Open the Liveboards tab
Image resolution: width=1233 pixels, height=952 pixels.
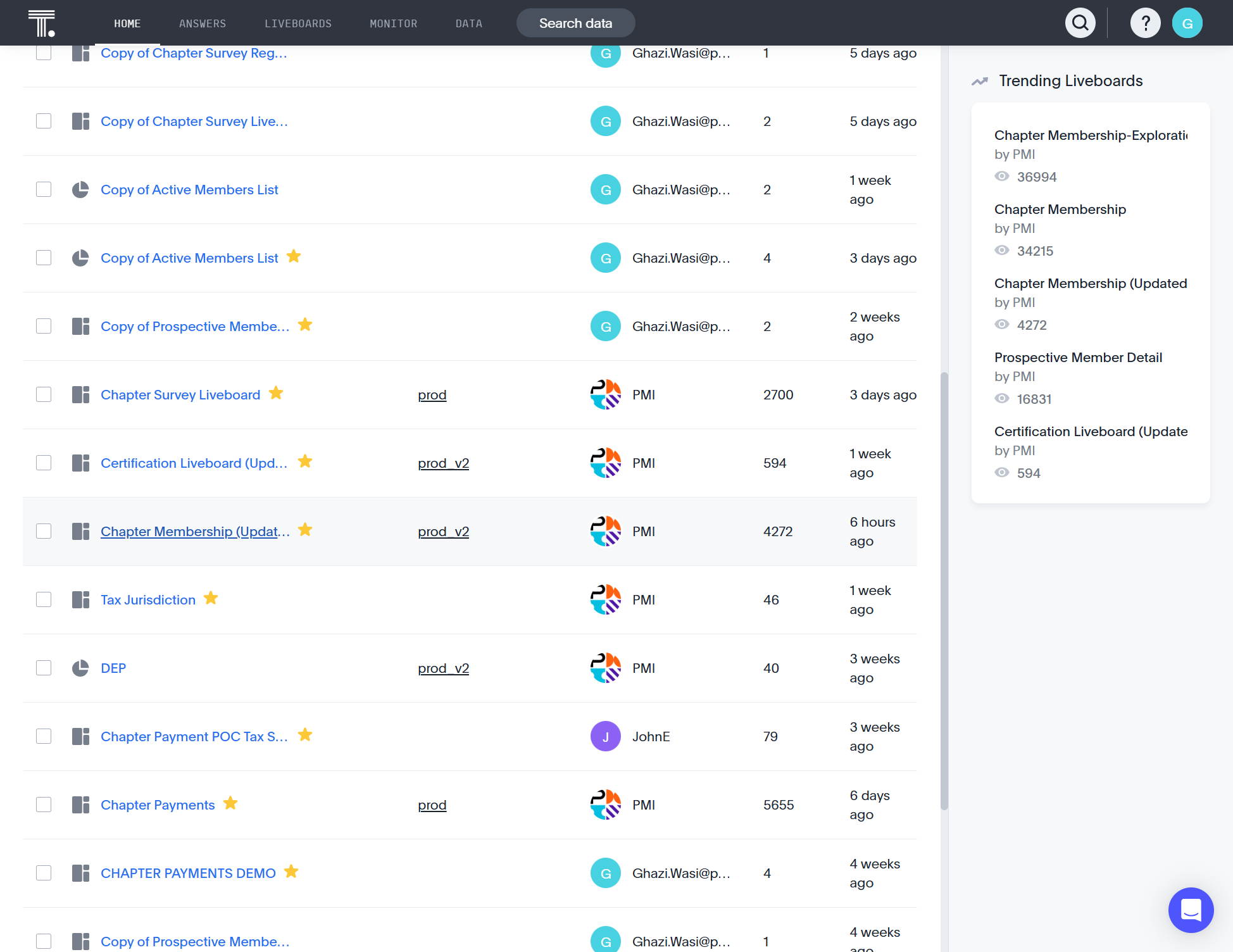pos(298,23)
